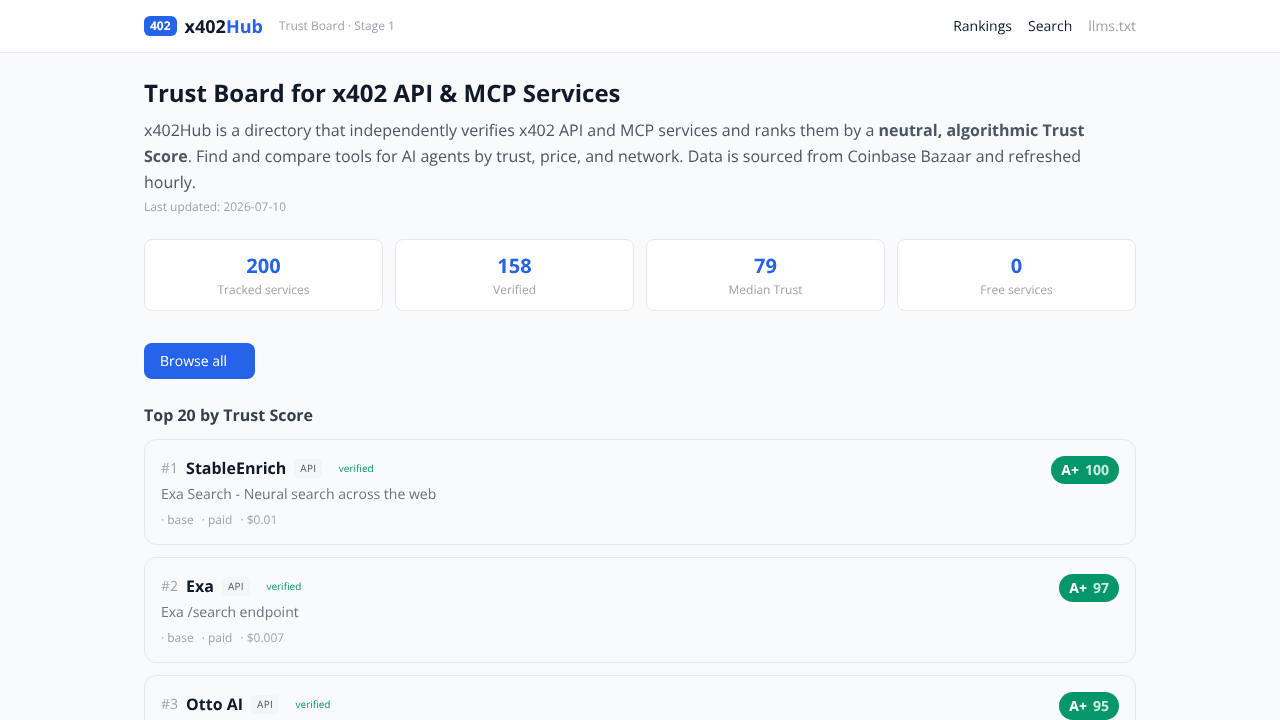1280x720 pixels.
Task: Open the x402Hub home link
Action: pos(203,26)
